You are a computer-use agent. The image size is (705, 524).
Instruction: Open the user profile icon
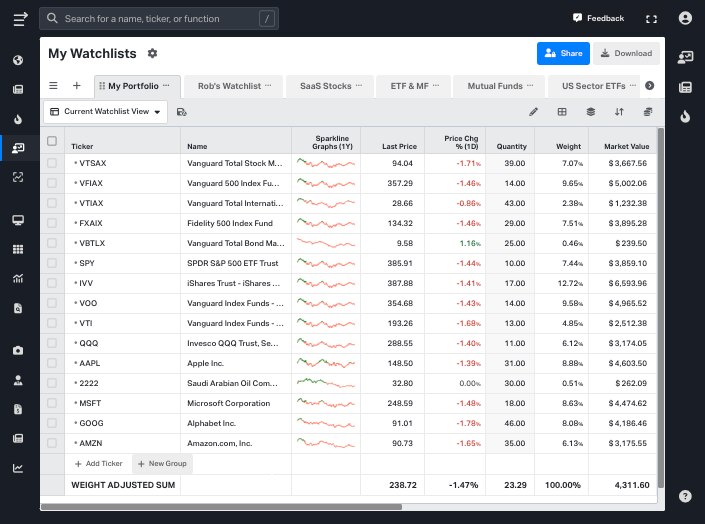[685, 18]
